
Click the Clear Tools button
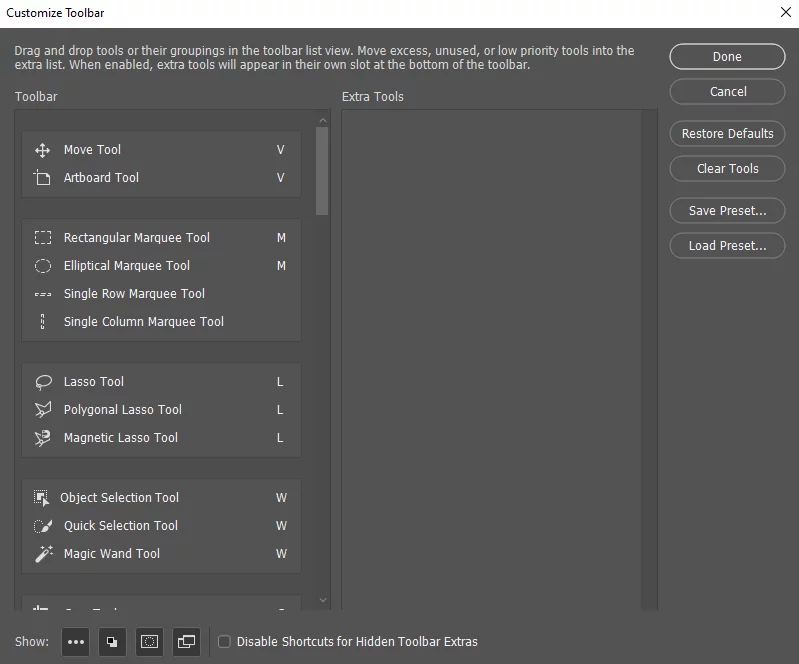point(727,169)
